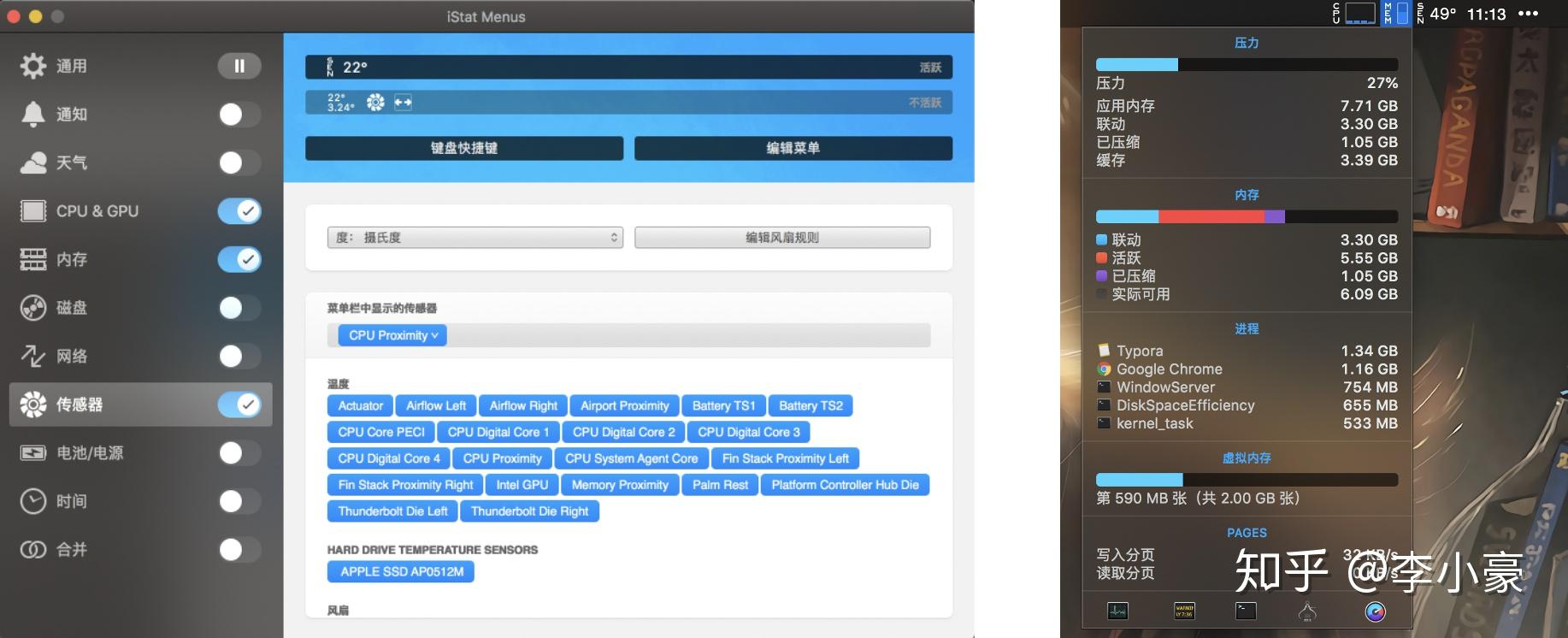Click the memory modules icon in sidebar
This screenshot has width=1568, height=638.
(x=33, y=259)
